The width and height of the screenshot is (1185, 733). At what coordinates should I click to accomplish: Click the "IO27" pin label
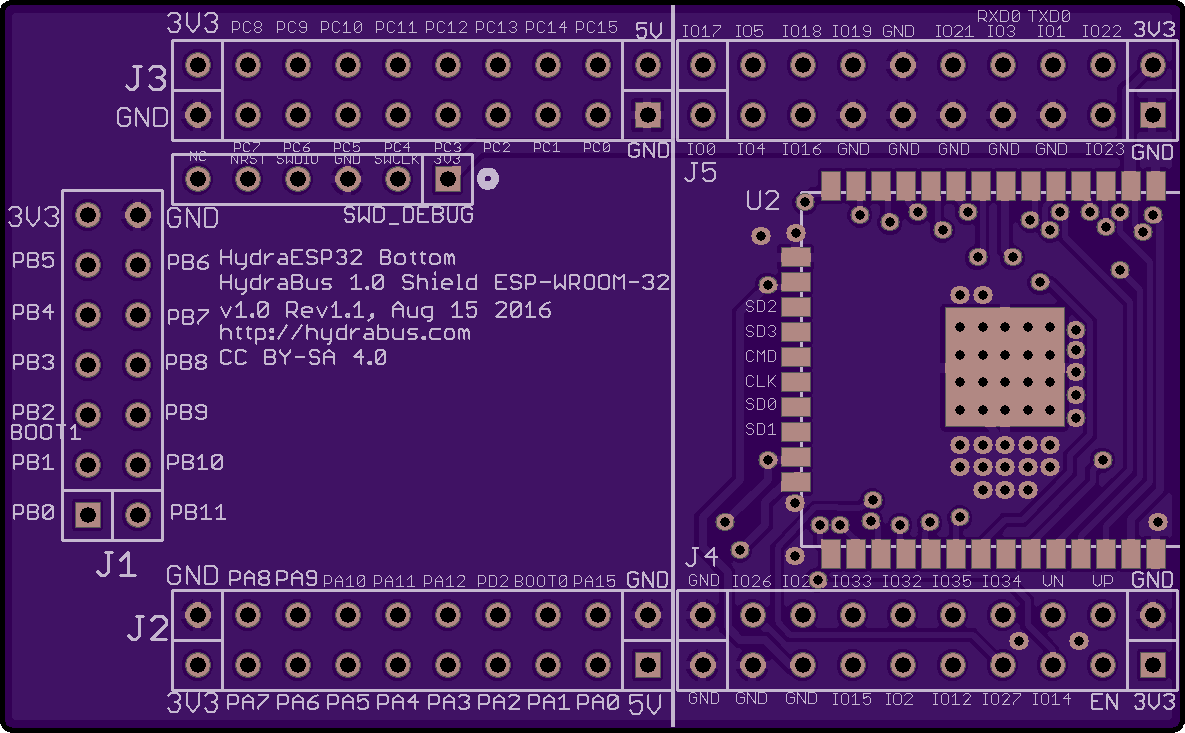pyautogui.click(x=1001, y=699)
